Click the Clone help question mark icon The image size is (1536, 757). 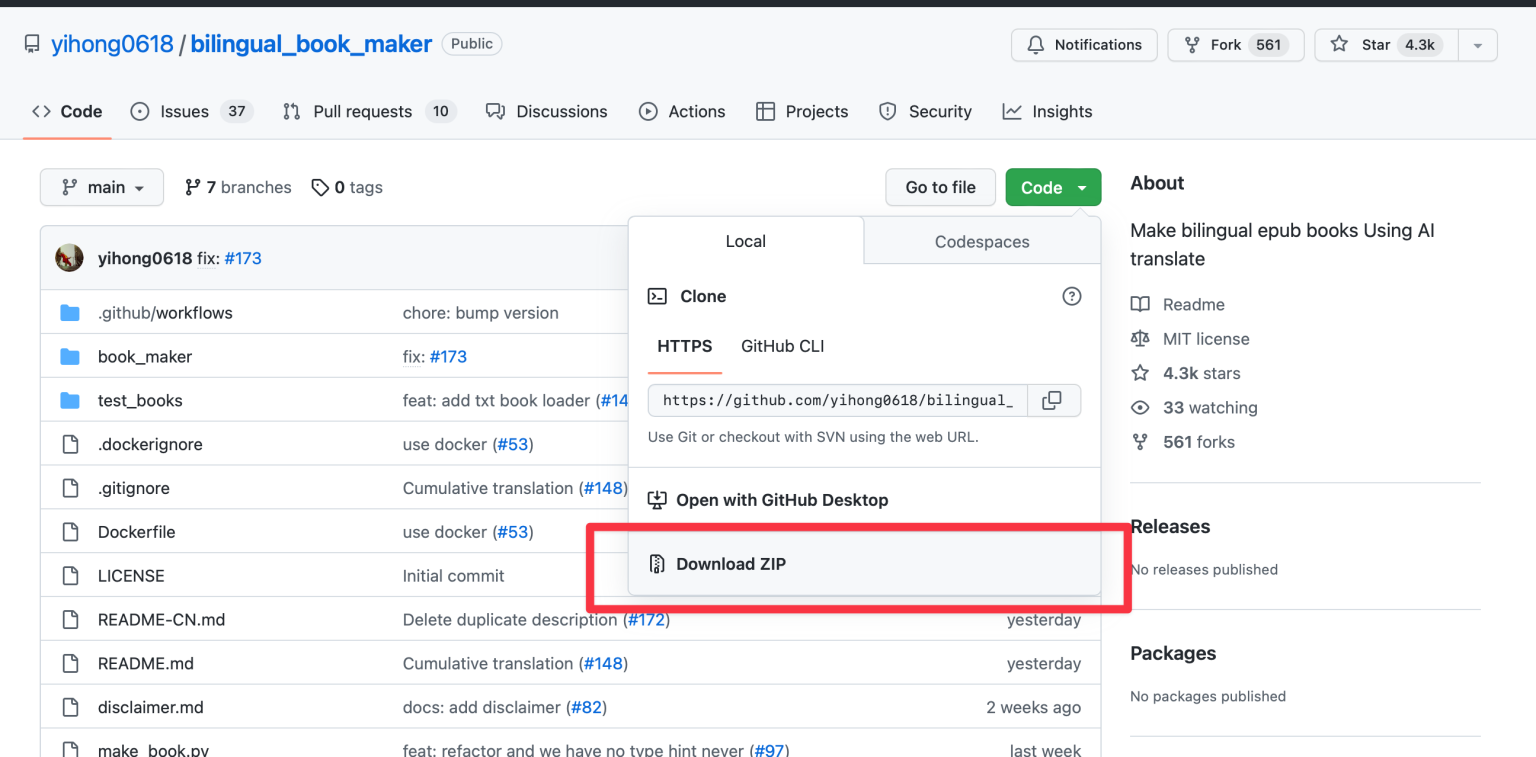pos(1071,296)
